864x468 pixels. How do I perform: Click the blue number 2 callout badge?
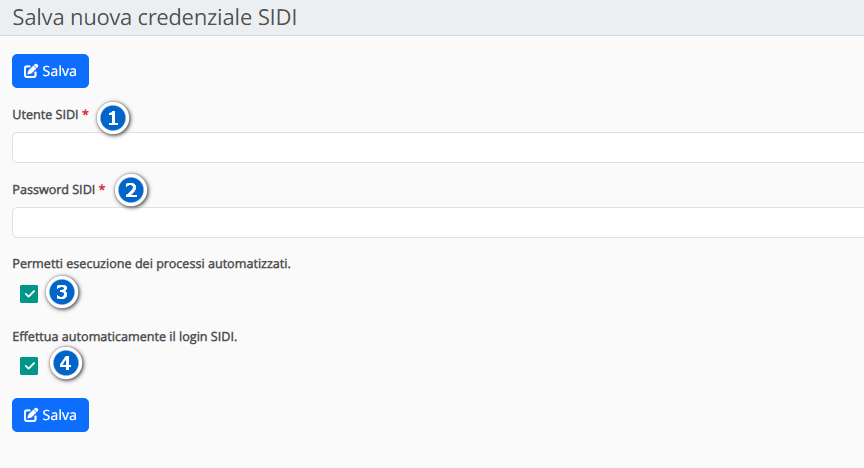pos(132,190)
